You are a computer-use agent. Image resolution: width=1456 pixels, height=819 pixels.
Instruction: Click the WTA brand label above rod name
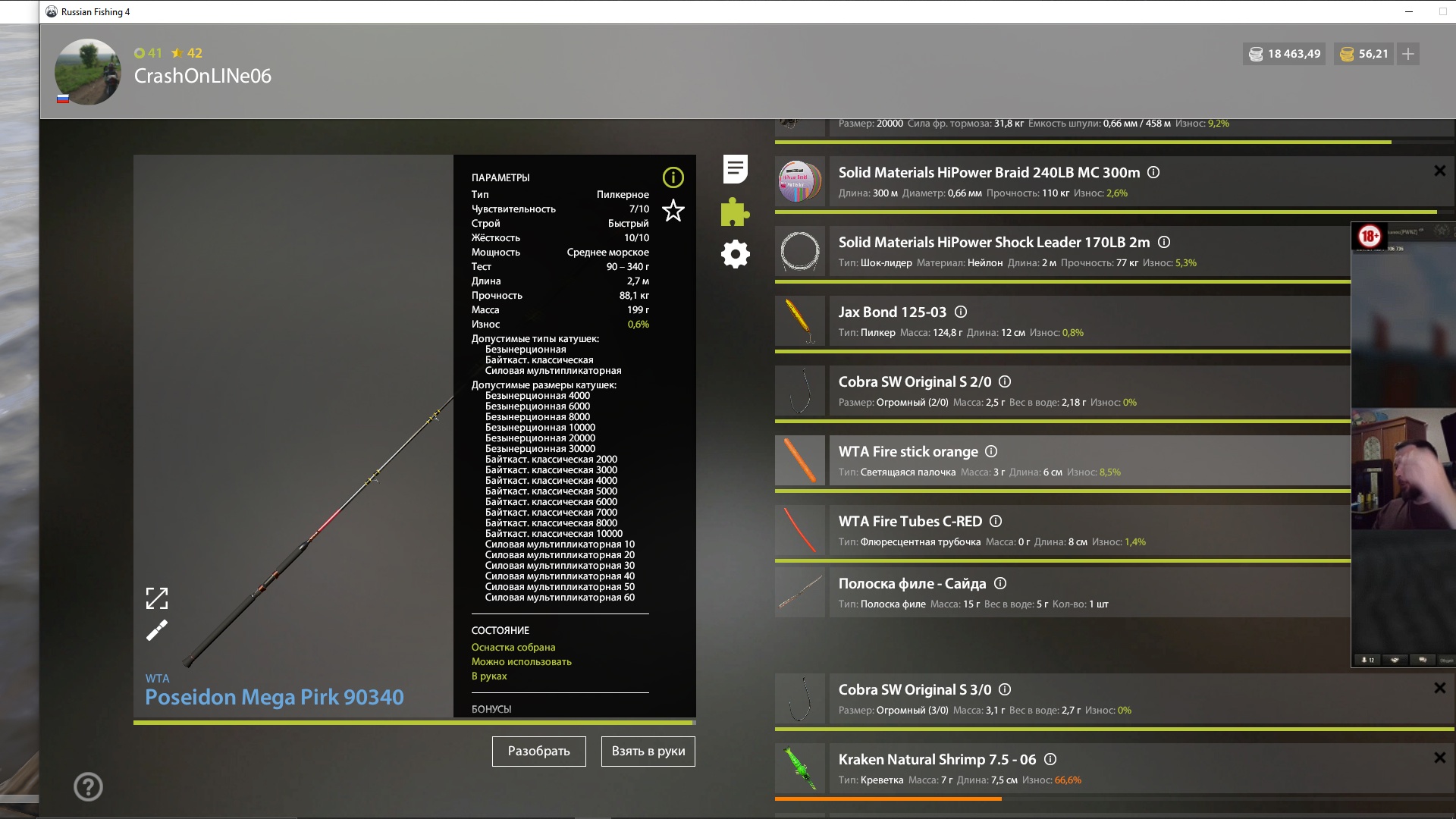pos(158,679)
